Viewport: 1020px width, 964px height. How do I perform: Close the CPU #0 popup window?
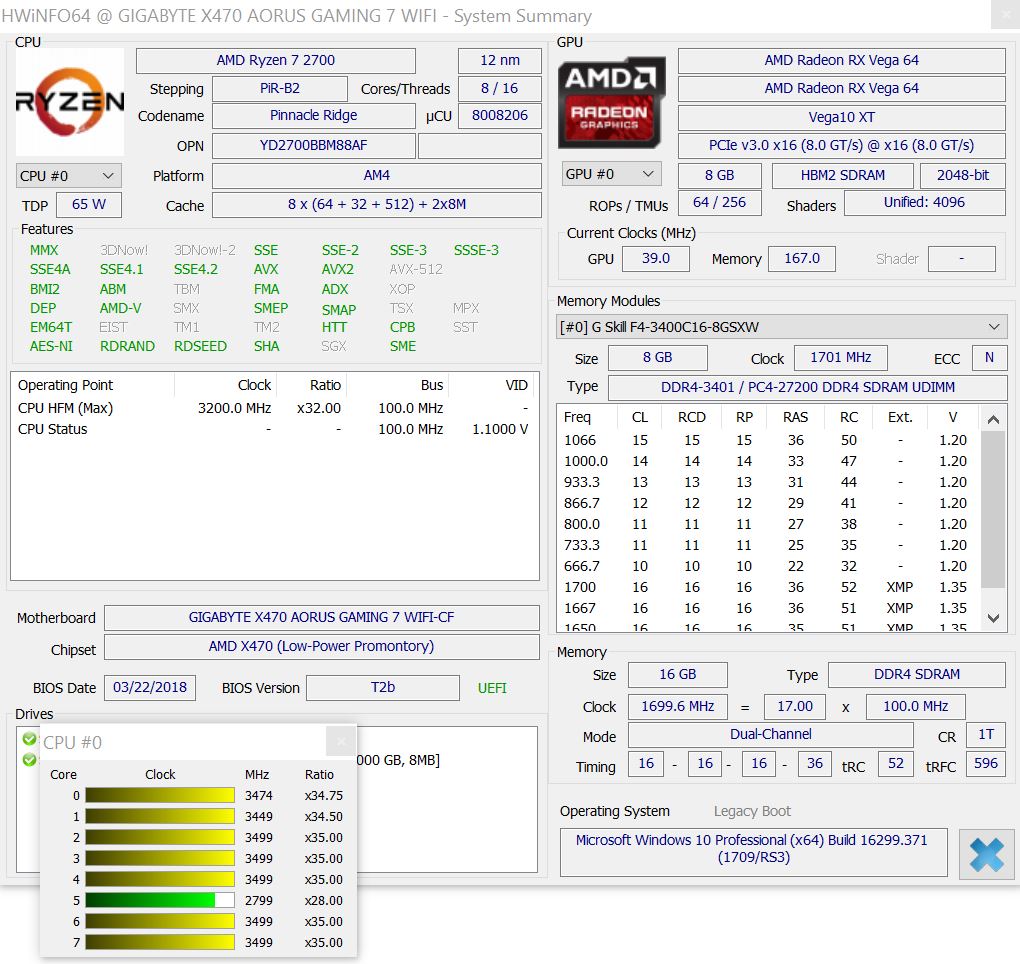pos(340,741)
